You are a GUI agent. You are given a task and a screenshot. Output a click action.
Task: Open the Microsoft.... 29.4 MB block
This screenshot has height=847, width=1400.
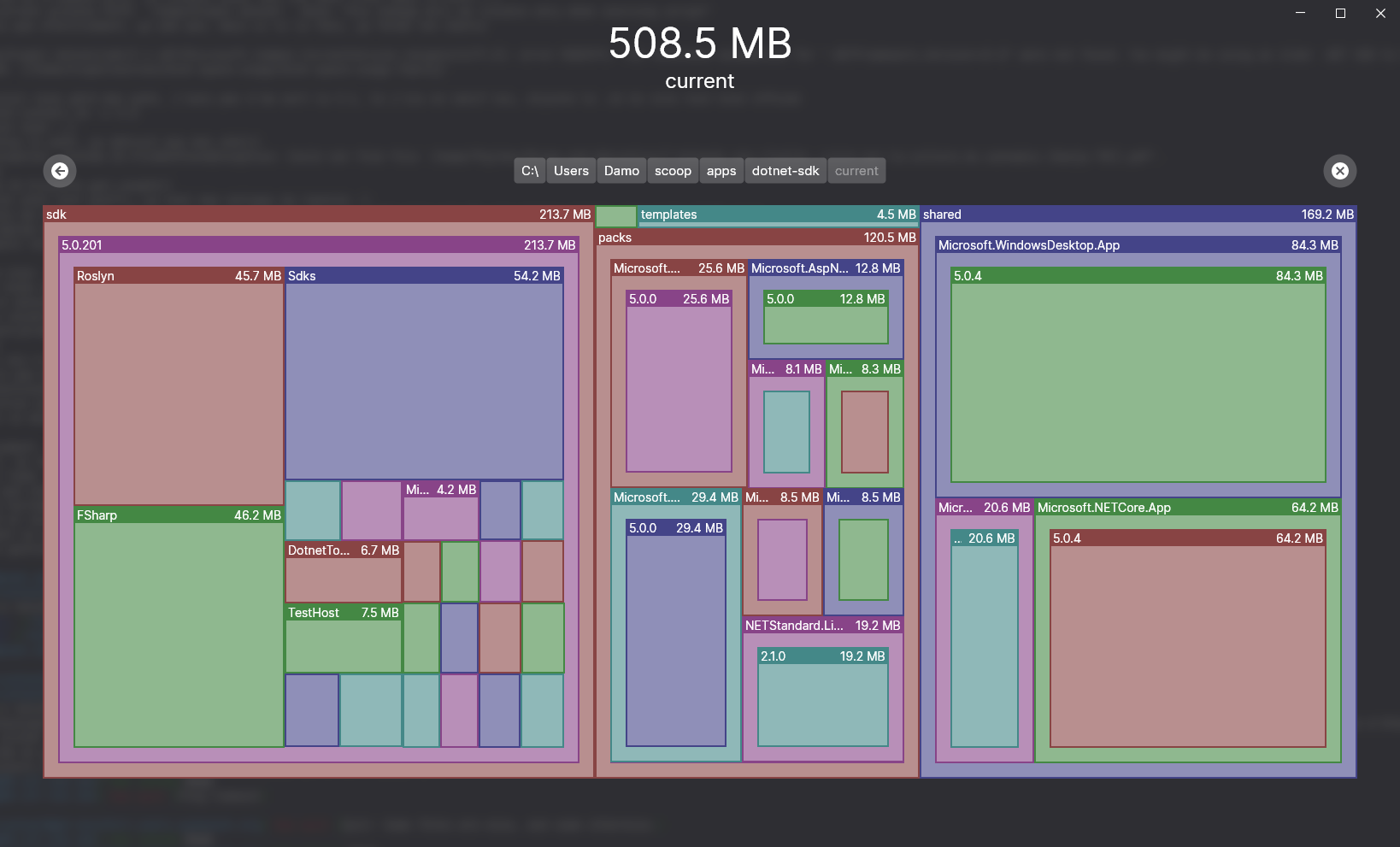[676, 625]
